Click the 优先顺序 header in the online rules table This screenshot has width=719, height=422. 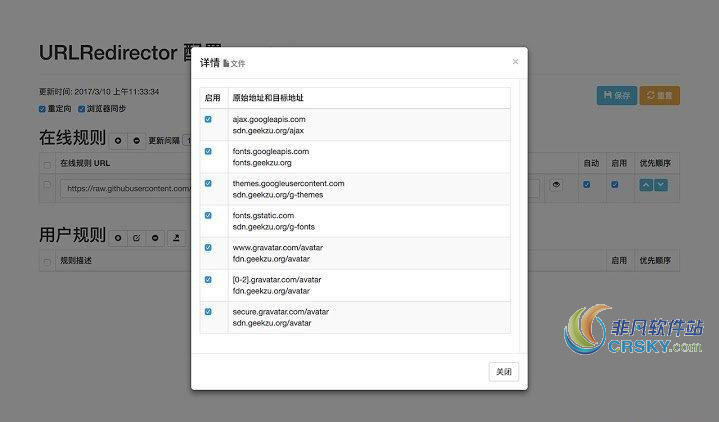pyautogui.click(x=655, y=163)
